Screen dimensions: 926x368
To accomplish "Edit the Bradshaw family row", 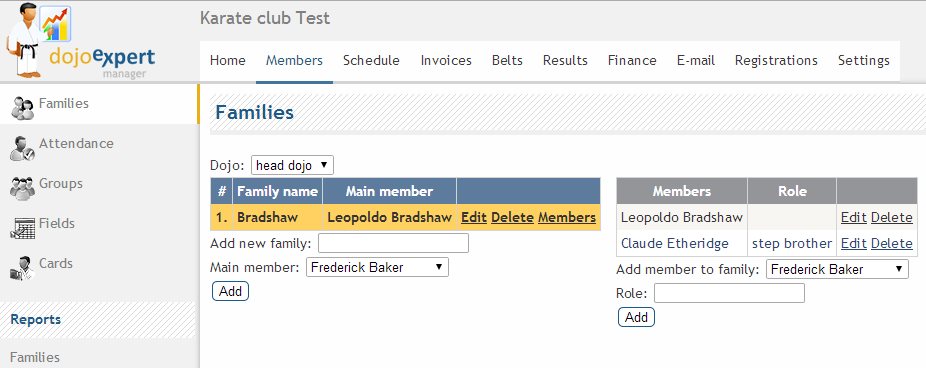I will click(474, 217).
